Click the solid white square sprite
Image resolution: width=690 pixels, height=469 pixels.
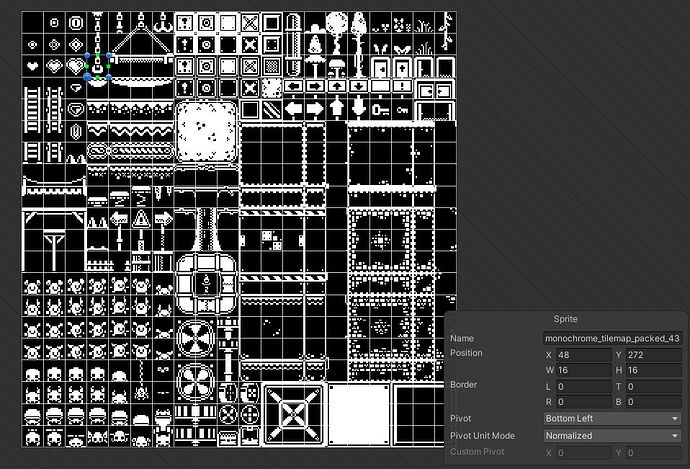359,414
